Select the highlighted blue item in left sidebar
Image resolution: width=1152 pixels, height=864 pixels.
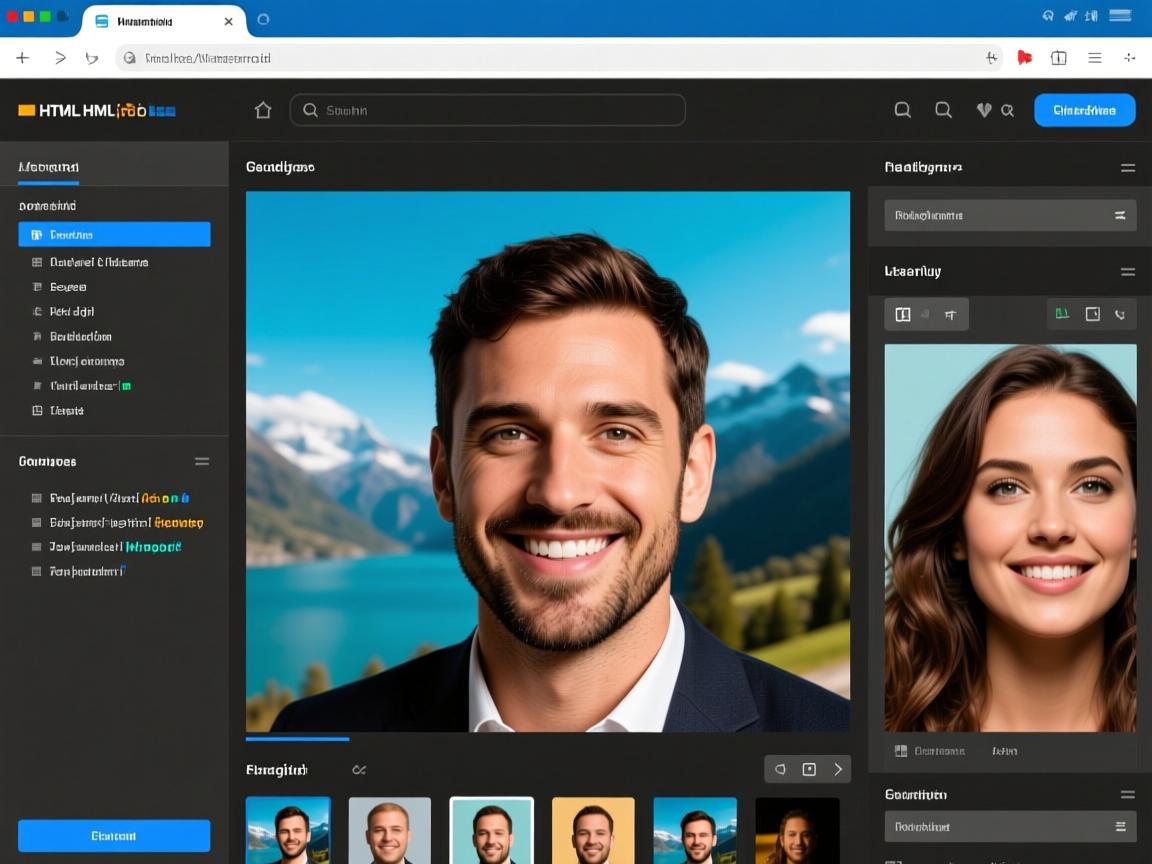114,235
